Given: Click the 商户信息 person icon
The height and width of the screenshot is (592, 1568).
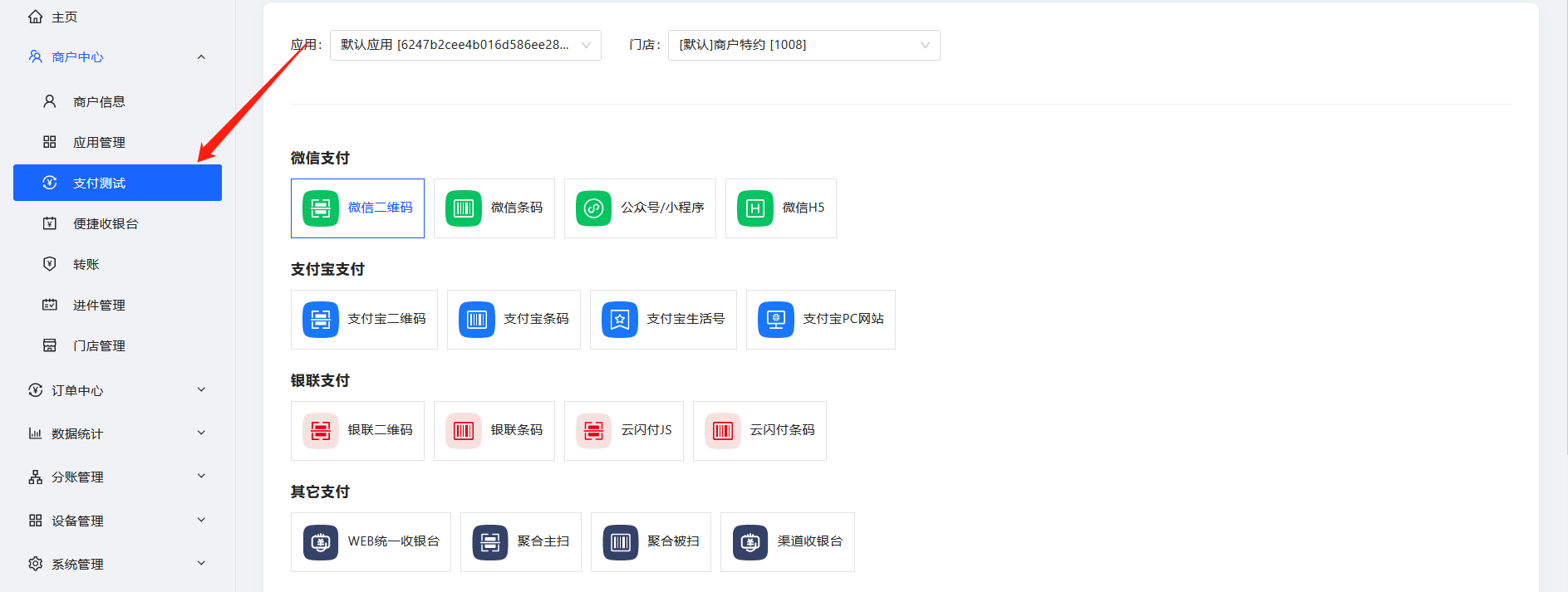Looking at the screenshot, I should click(x=50, y=101).
